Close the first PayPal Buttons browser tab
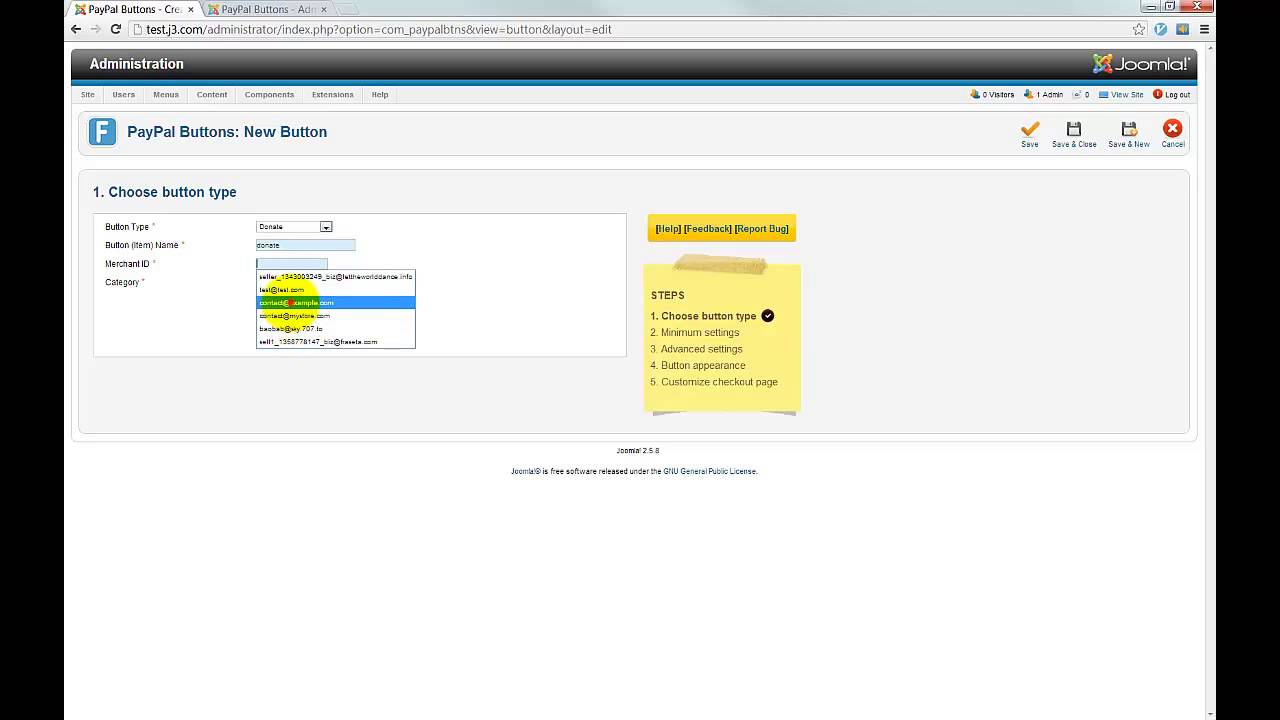The height and width of the screenshot is (720, 1280). (x=191, y=9)
